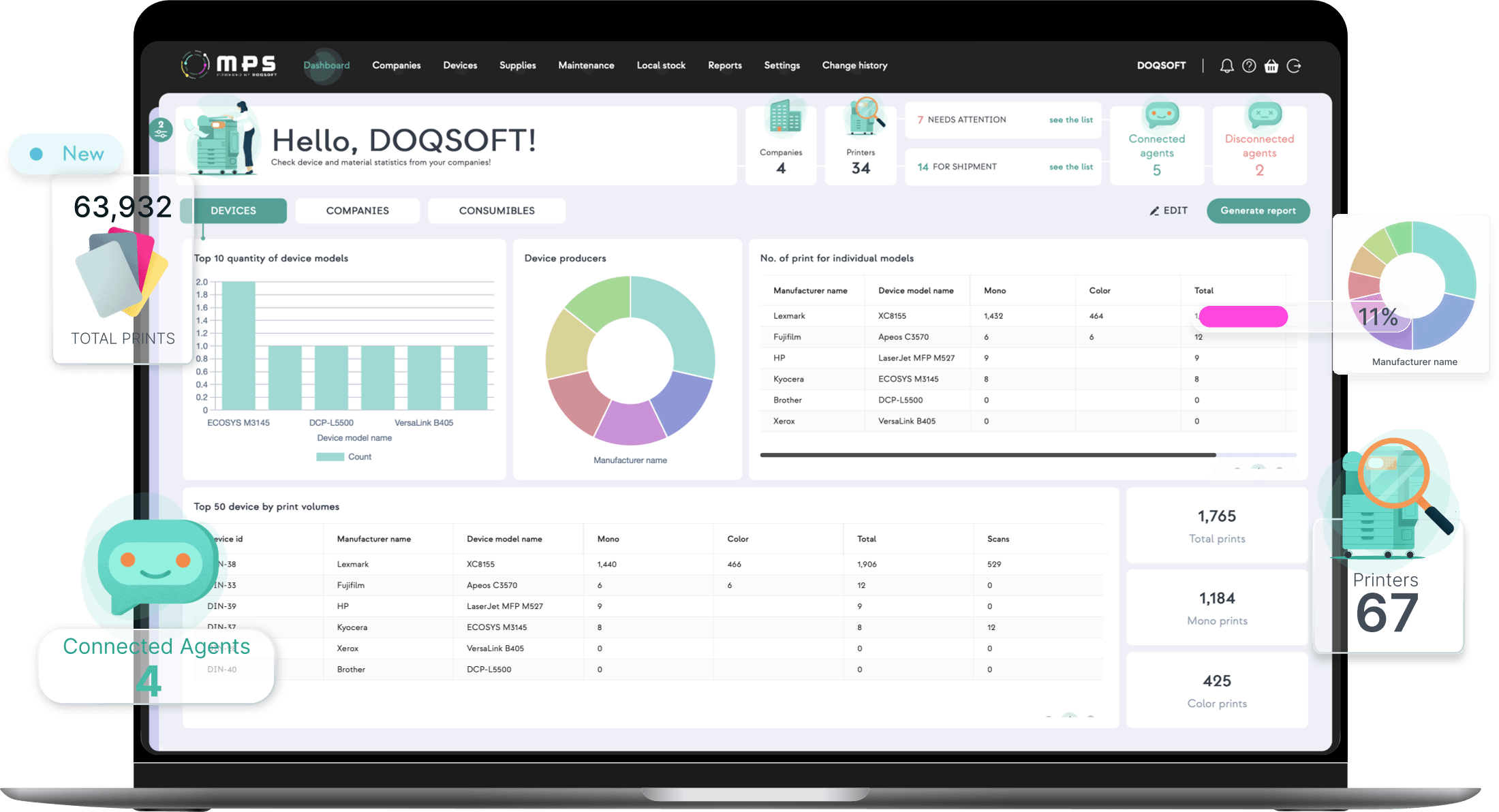Screen dimensions: 1499x812
Task: Click the Connected agents robot icon
Action: tap(1162, 115)
